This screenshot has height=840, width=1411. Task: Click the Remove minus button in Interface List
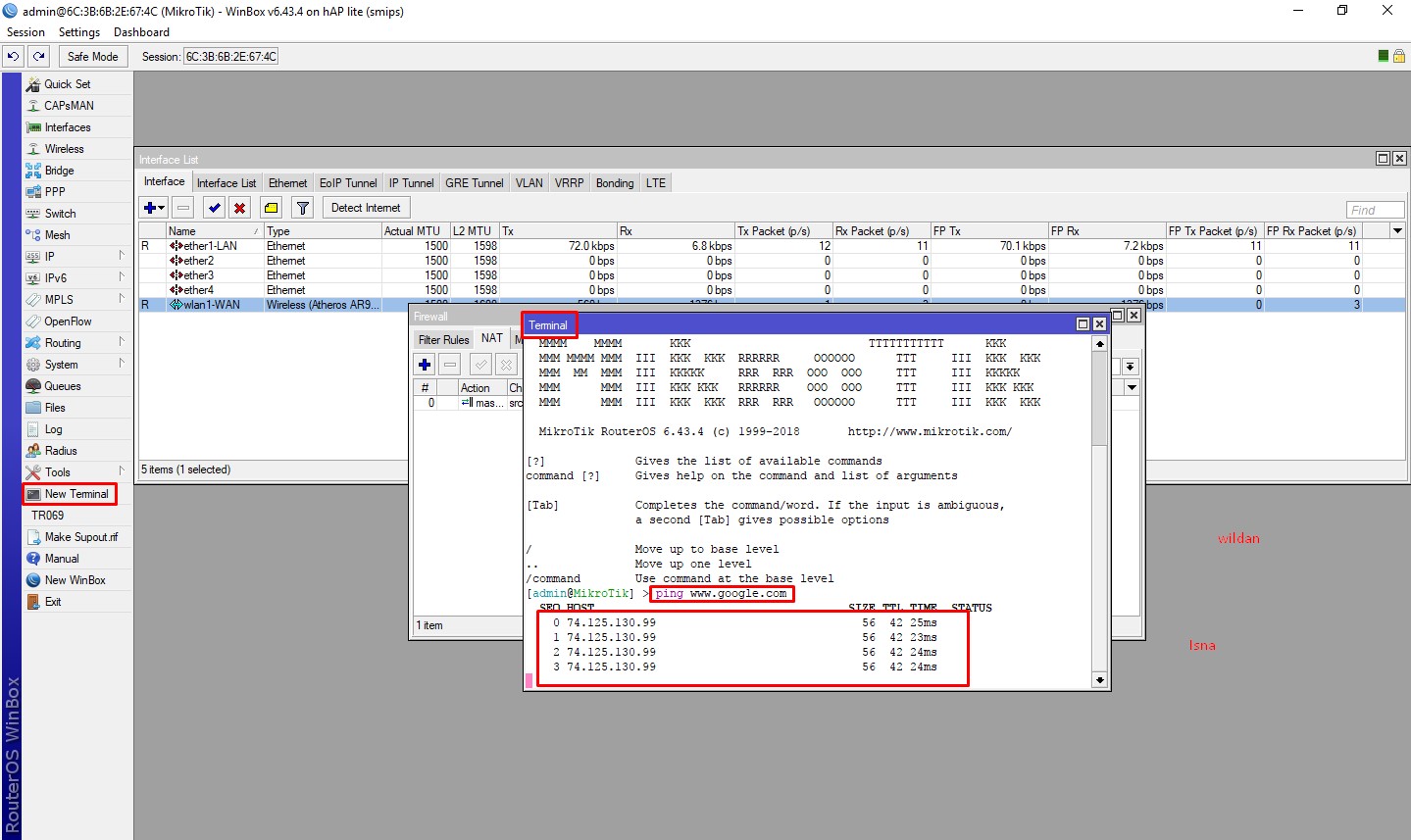click(183, 208)
